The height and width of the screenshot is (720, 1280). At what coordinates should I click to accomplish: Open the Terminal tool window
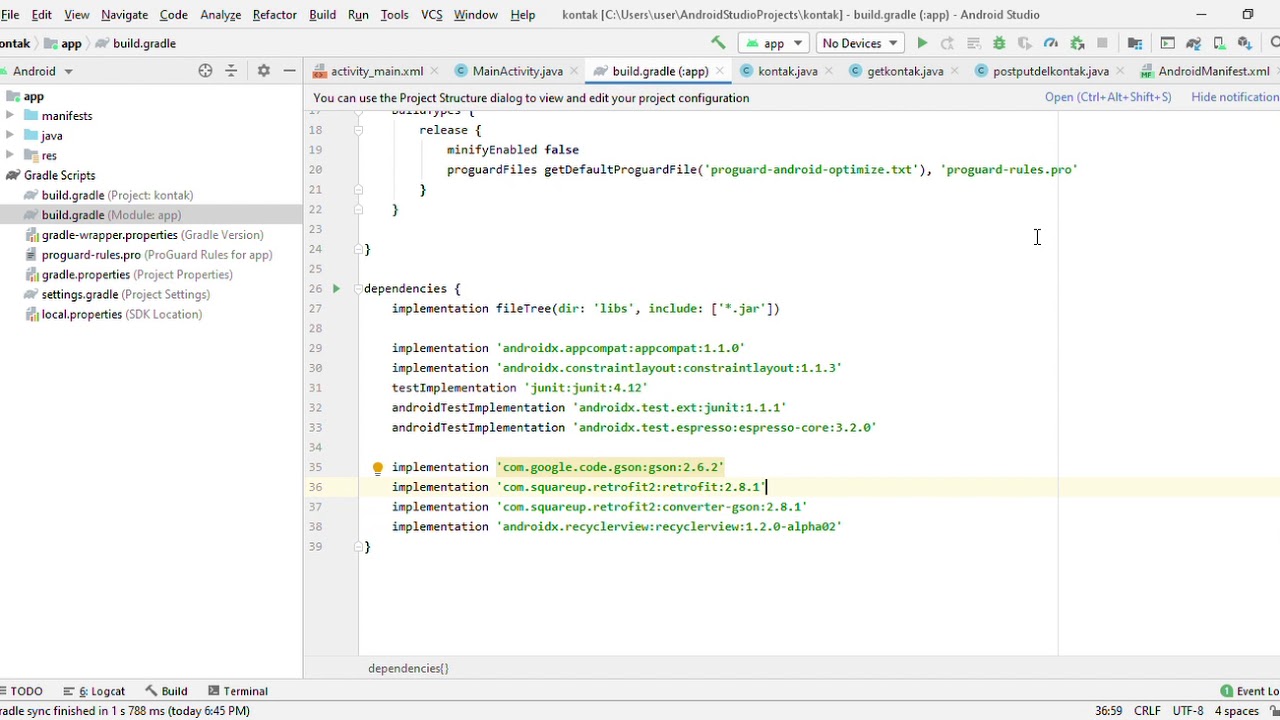(x=237, y=691)
